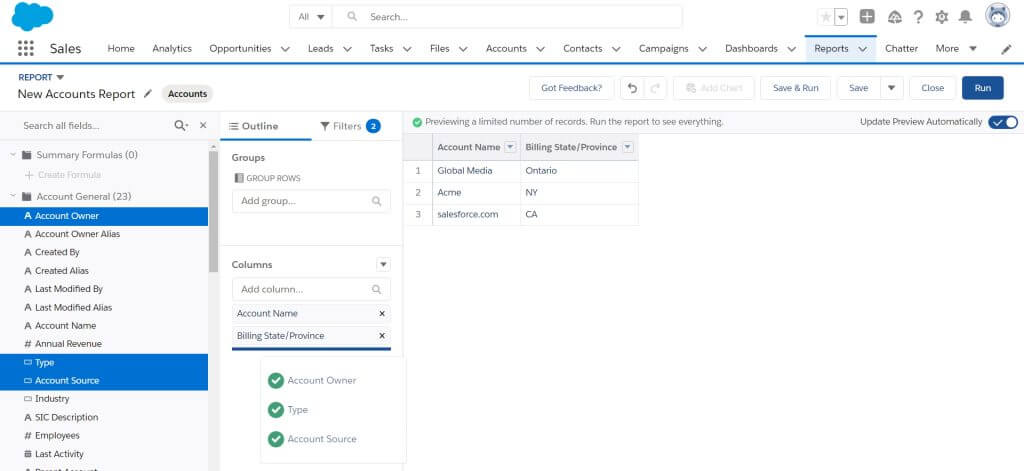The width and height of the screenshot is (1024, 471).
Task: Select the Industry field
Action: [x=104, y=398]
